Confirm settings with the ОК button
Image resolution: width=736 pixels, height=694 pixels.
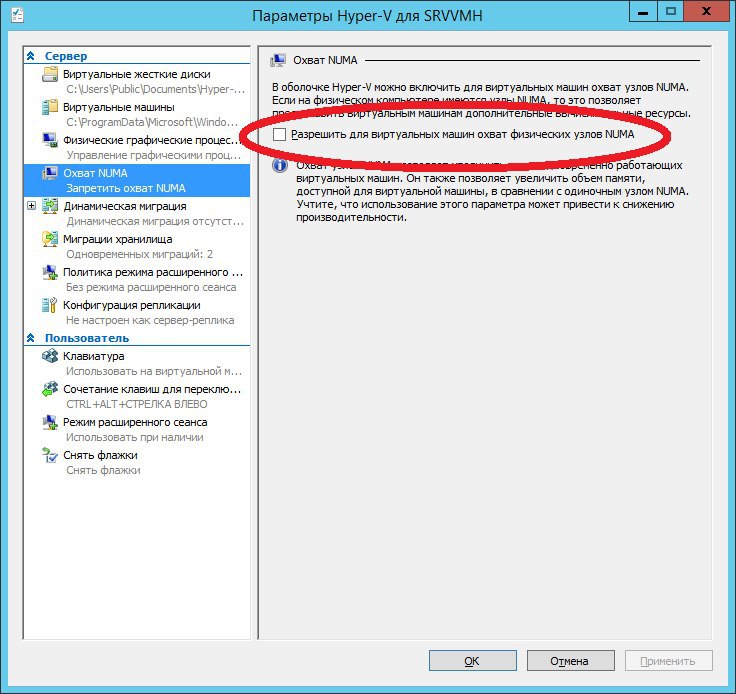click(x=473, y=661)
